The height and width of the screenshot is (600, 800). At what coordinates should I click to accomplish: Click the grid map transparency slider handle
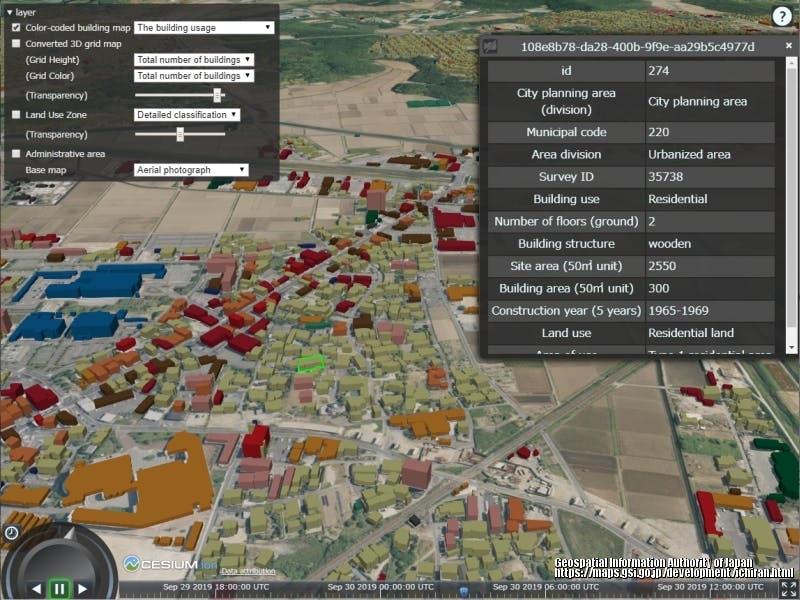[x=217, y=95]
